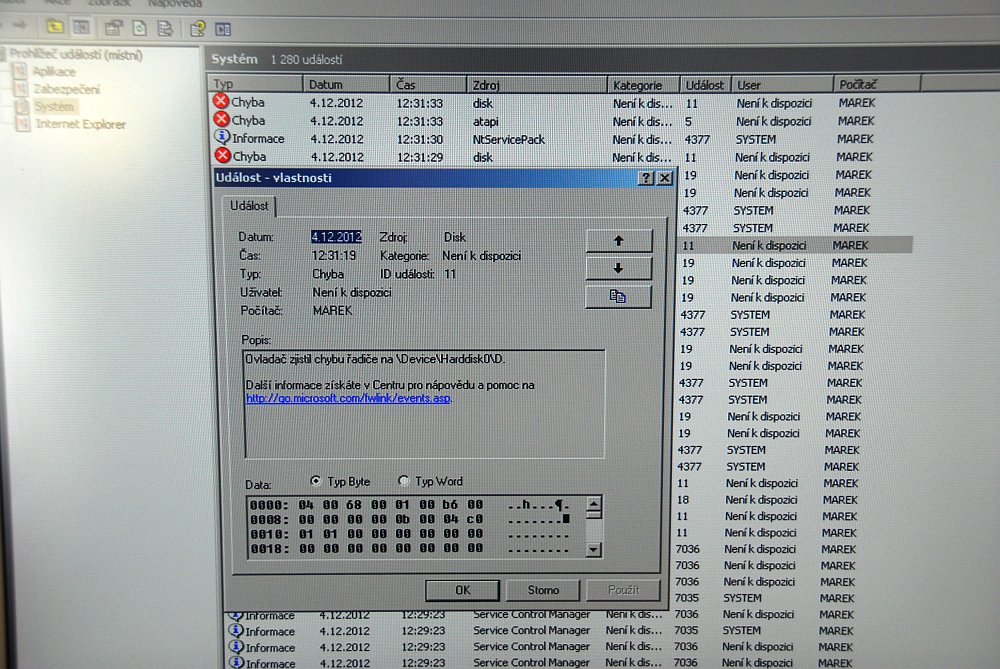
Task: Sort by the User column header
Action: coord(781,85)
